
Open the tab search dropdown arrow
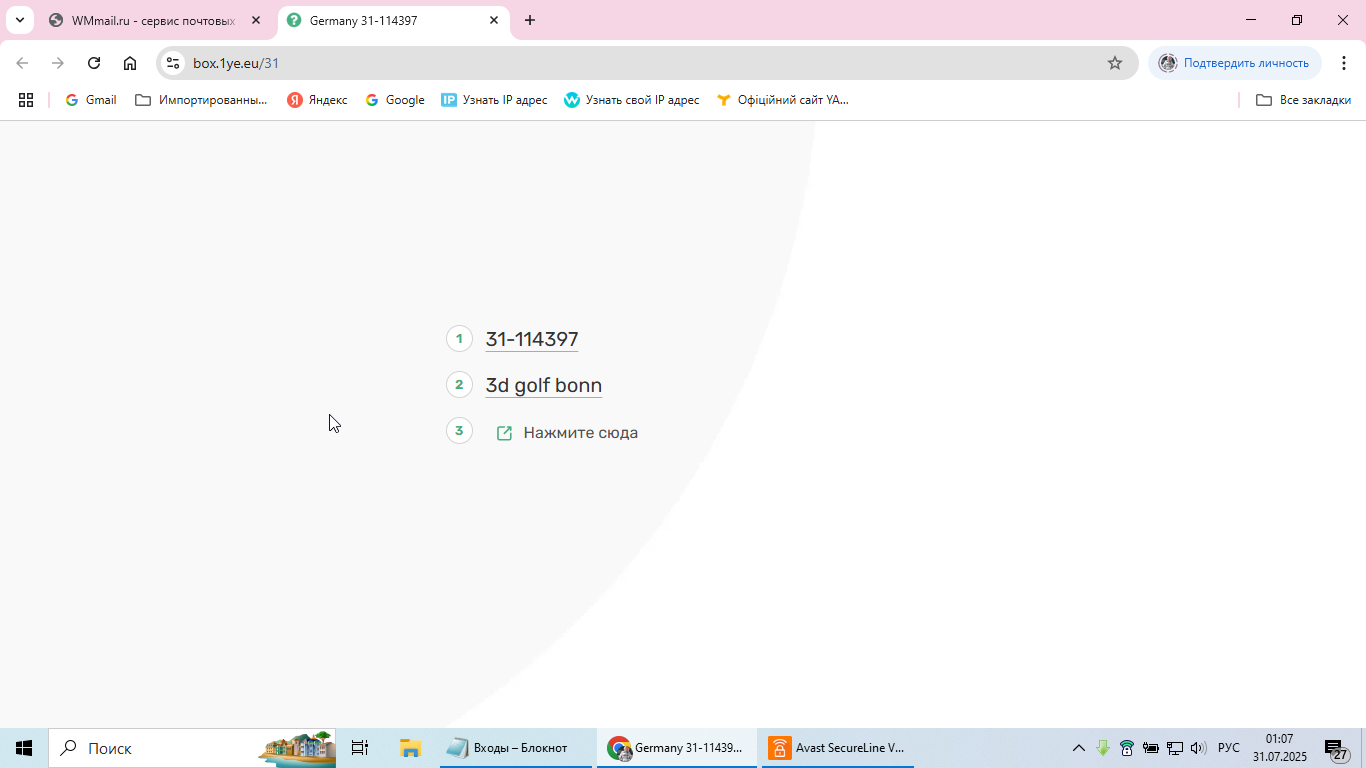click(19, 20)
